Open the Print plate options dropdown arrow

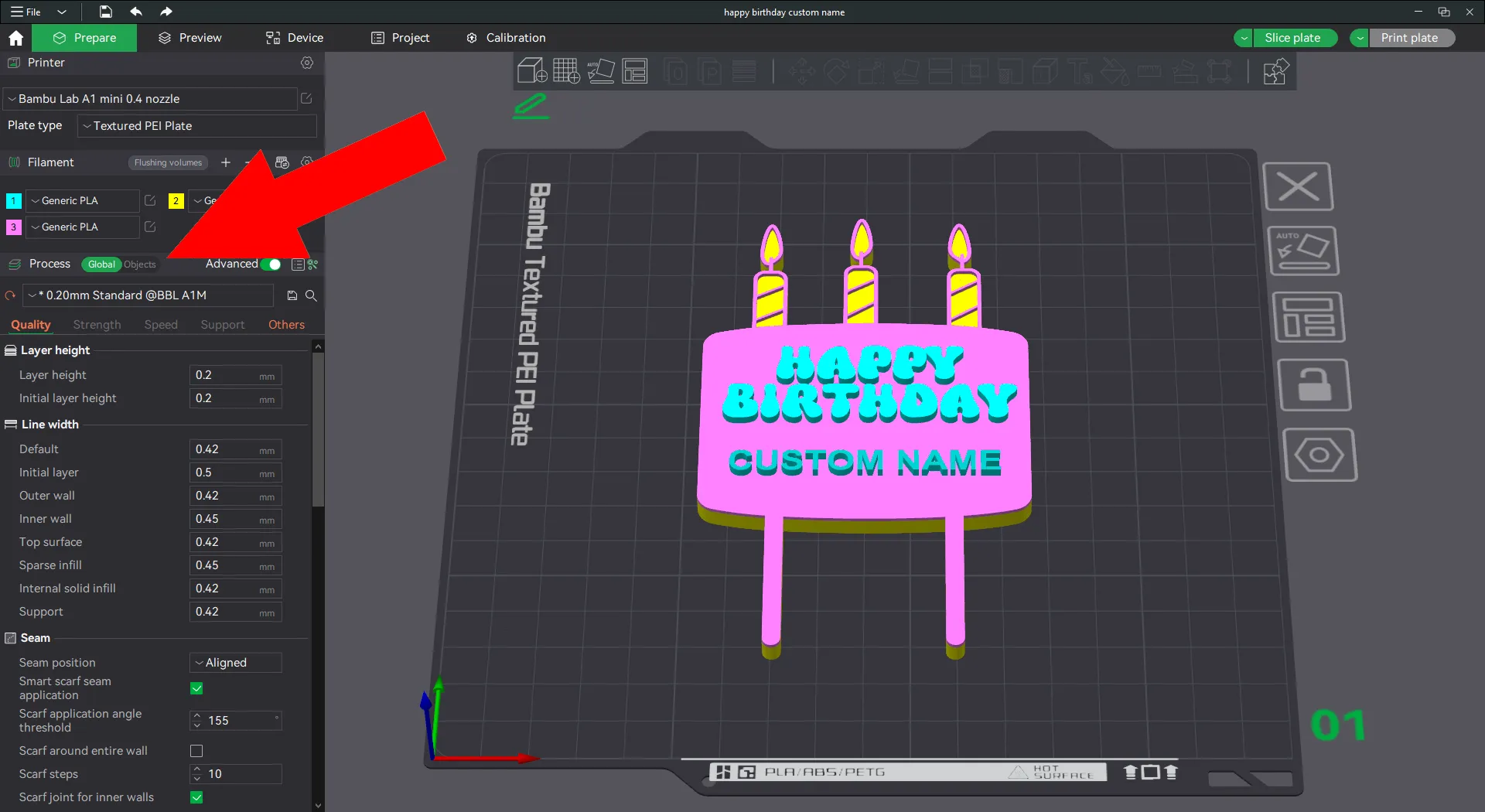1360,38
